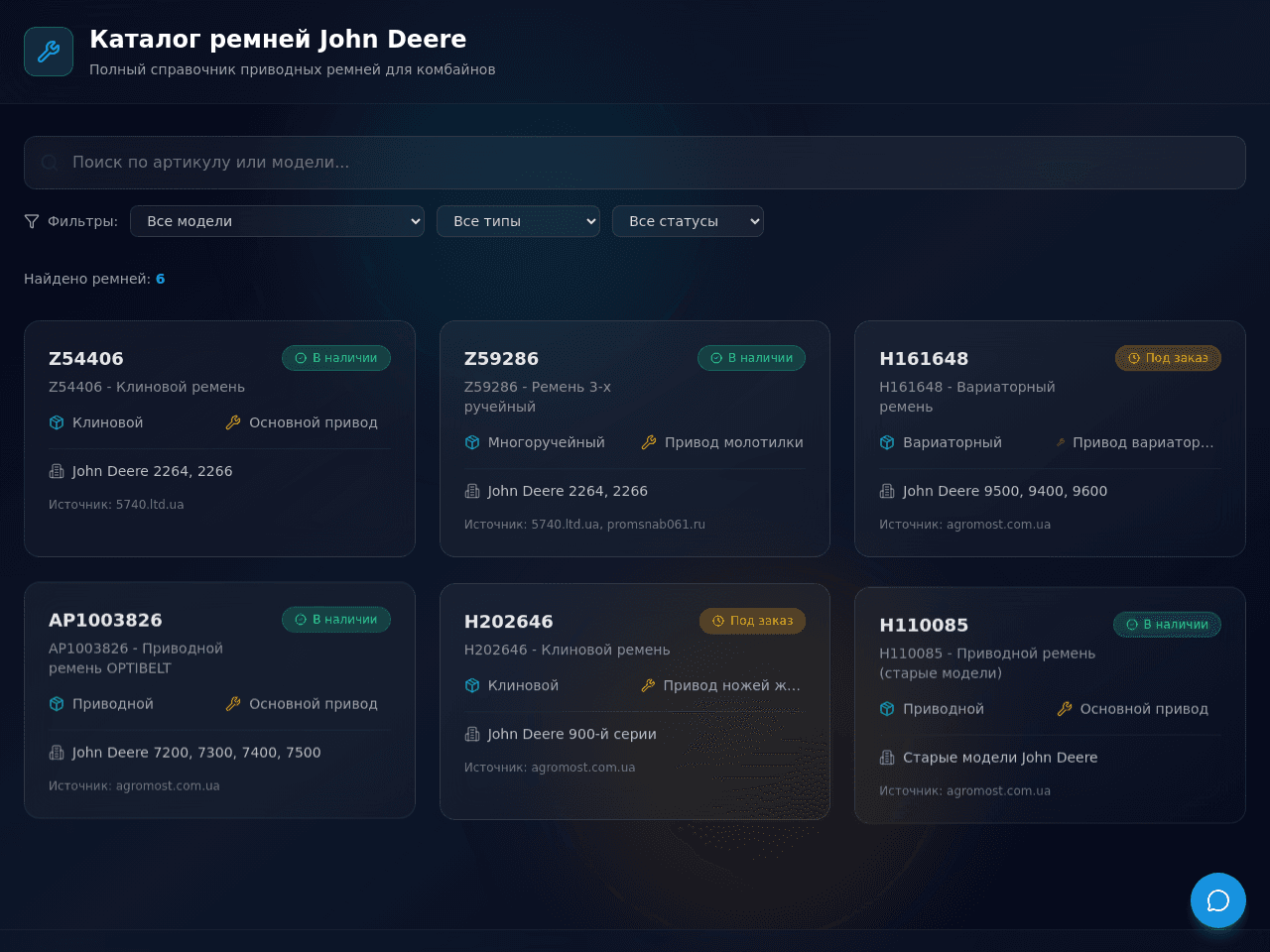This screenshot has height=952, width=1270.
Task: Select the H110085 article title
Action: pos(924,626)
